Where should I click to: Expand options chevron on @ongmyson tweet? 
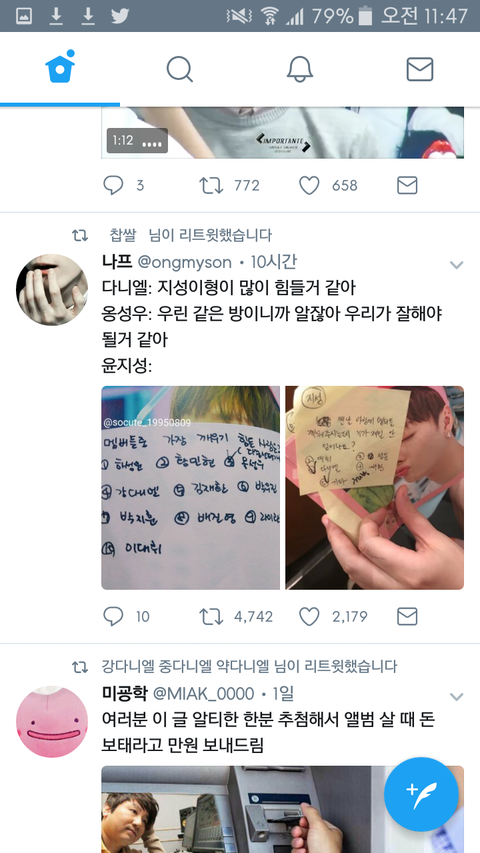click(456, 265)
